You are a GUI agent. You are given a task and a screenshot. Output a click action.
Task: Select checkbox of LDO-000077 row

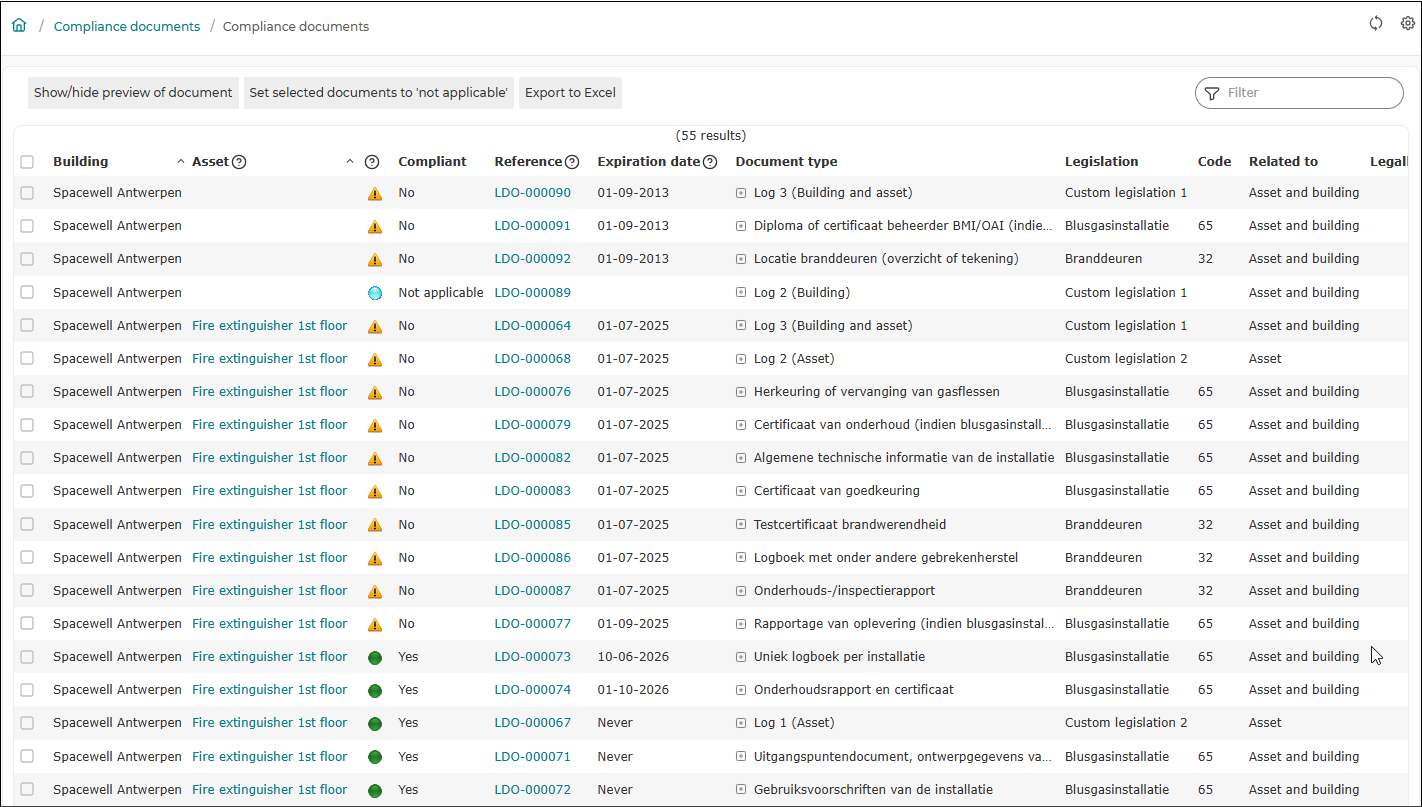click(27, 623)
